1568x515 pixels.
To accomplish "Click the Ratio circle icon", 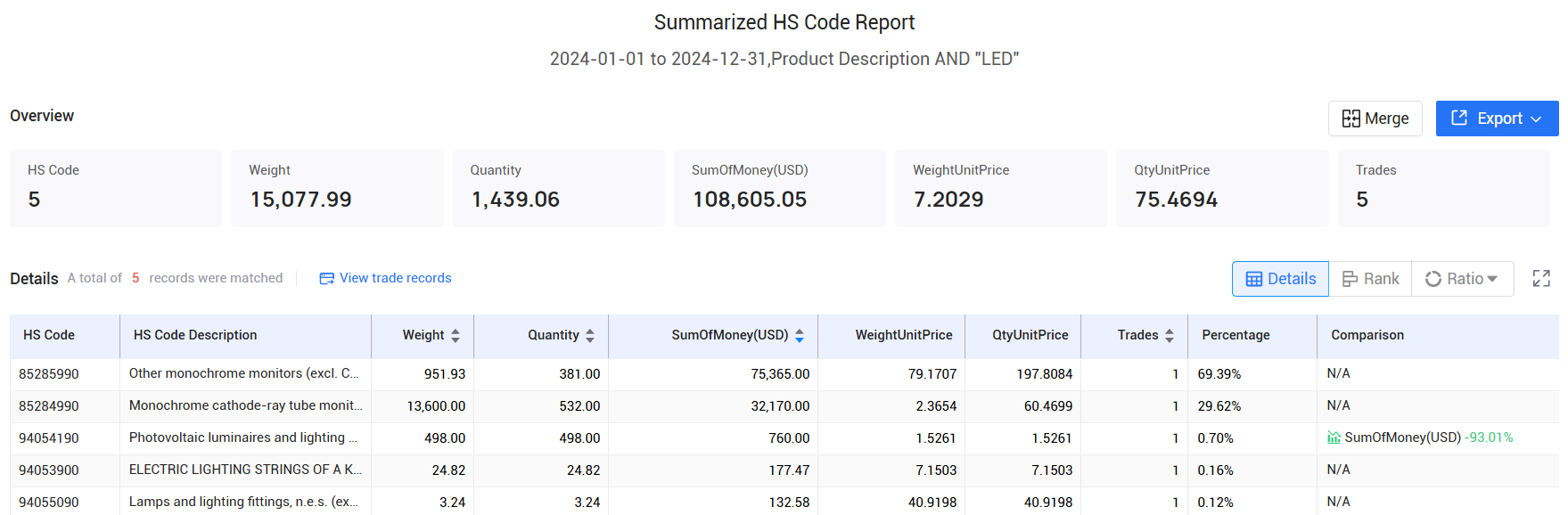I will click(1433, 279).
